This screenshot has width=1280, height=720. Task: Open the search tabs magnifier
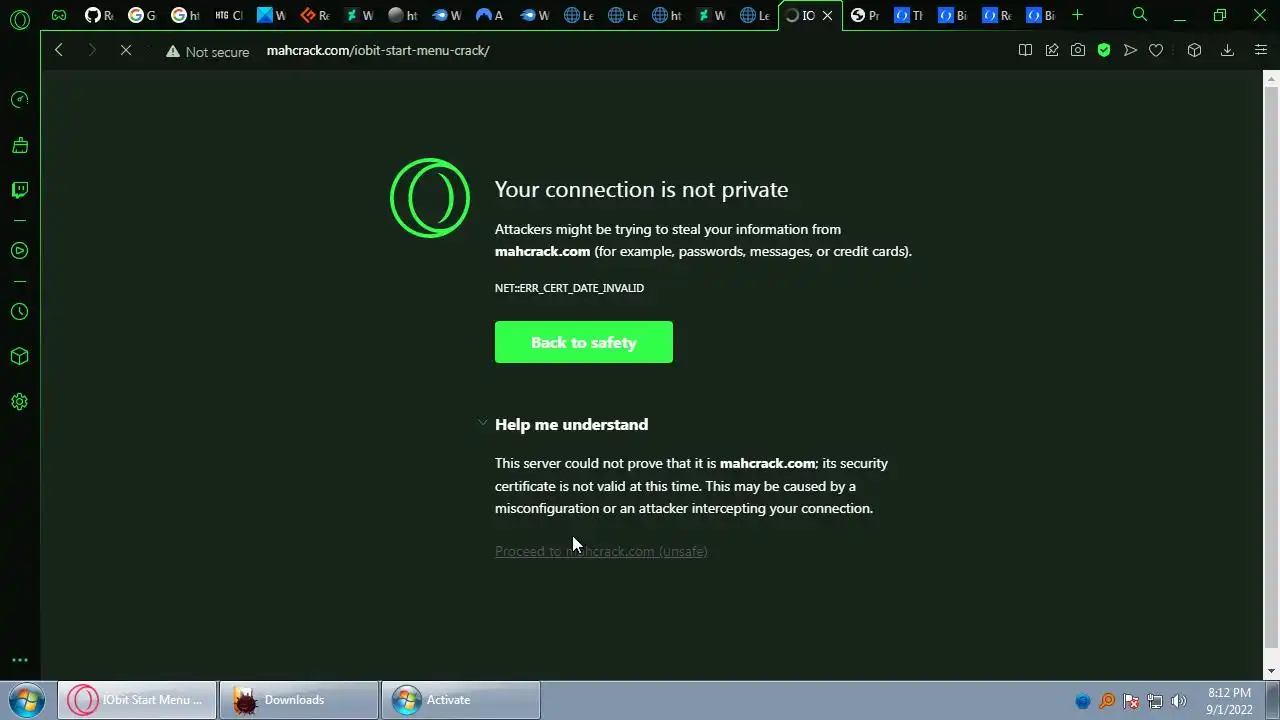coord(1140,15)
